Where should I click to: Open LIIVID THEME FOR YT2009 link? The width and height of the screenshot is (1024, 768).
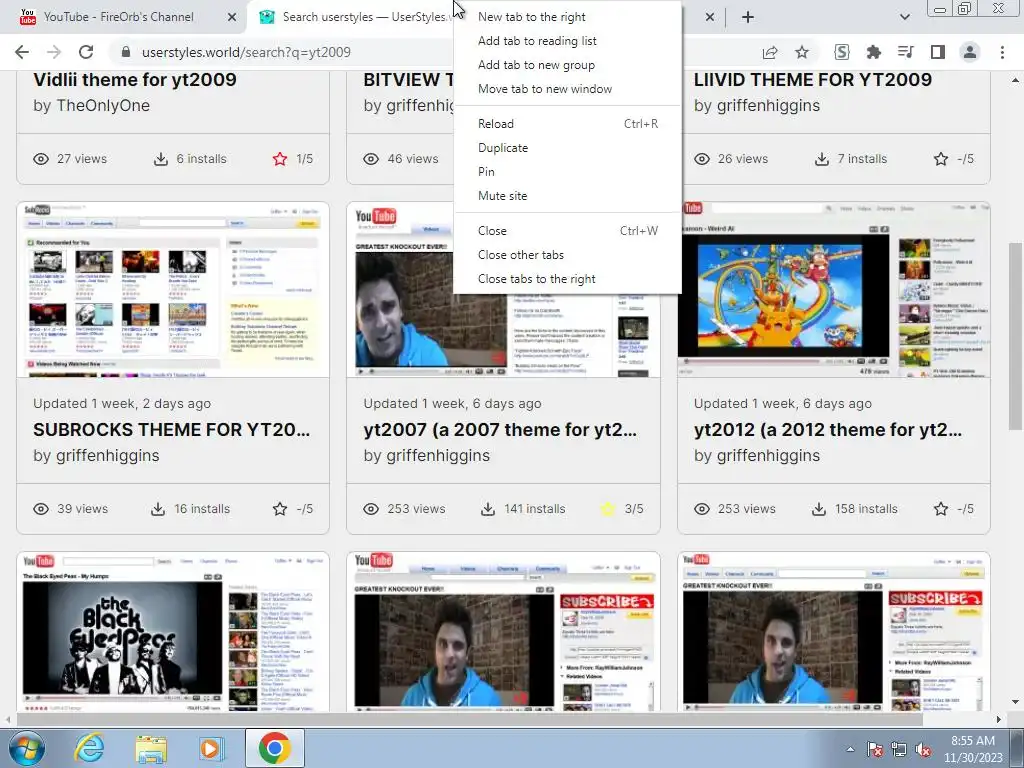point(812,80)
